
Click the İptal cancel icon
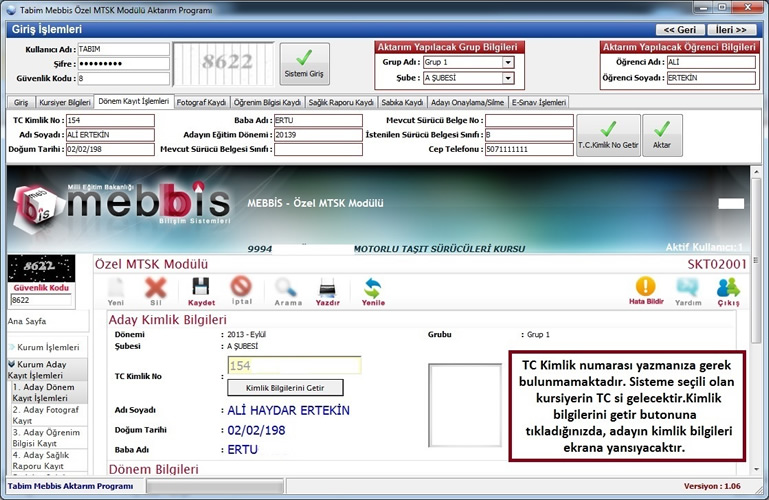[x=241, y=291]
